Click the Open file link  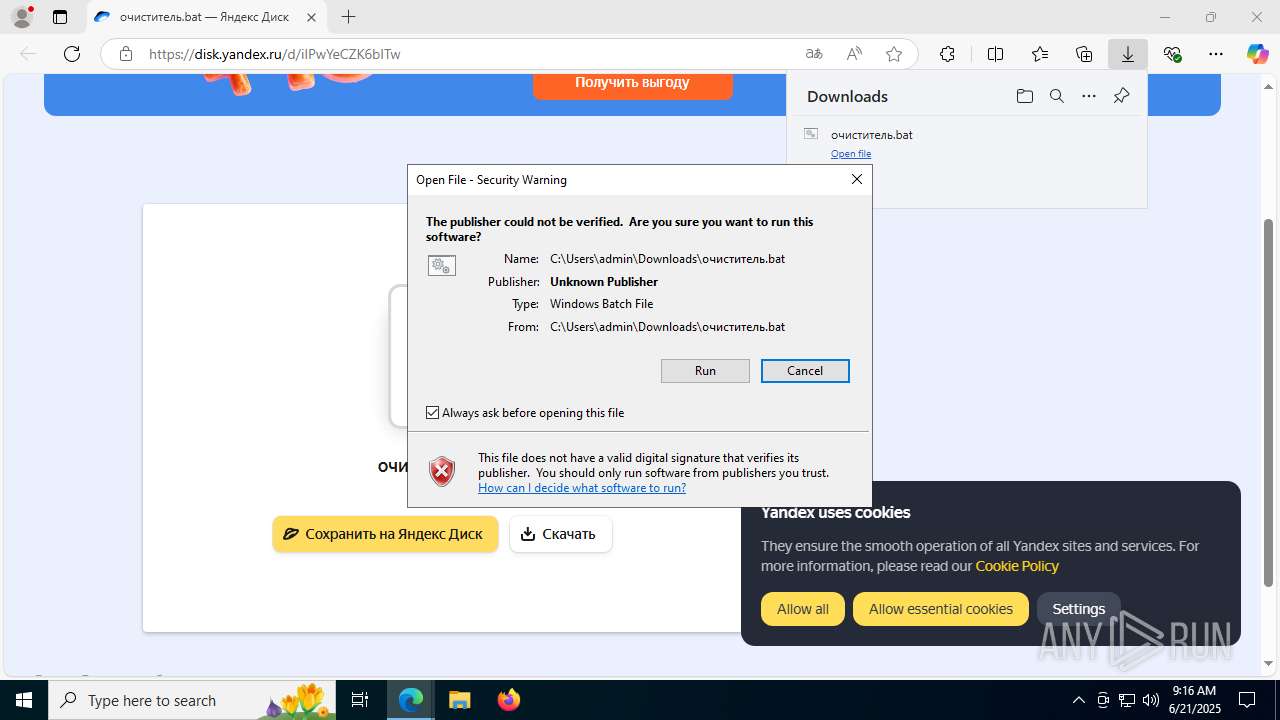click(x=851, y=154)
